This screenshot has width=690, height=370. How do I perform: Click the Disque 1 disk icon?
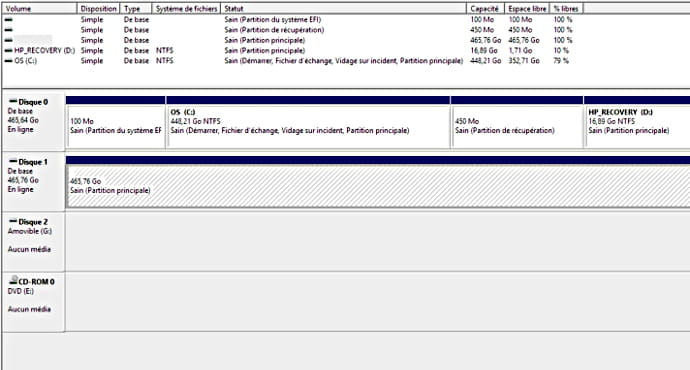(x=13, y=161)
